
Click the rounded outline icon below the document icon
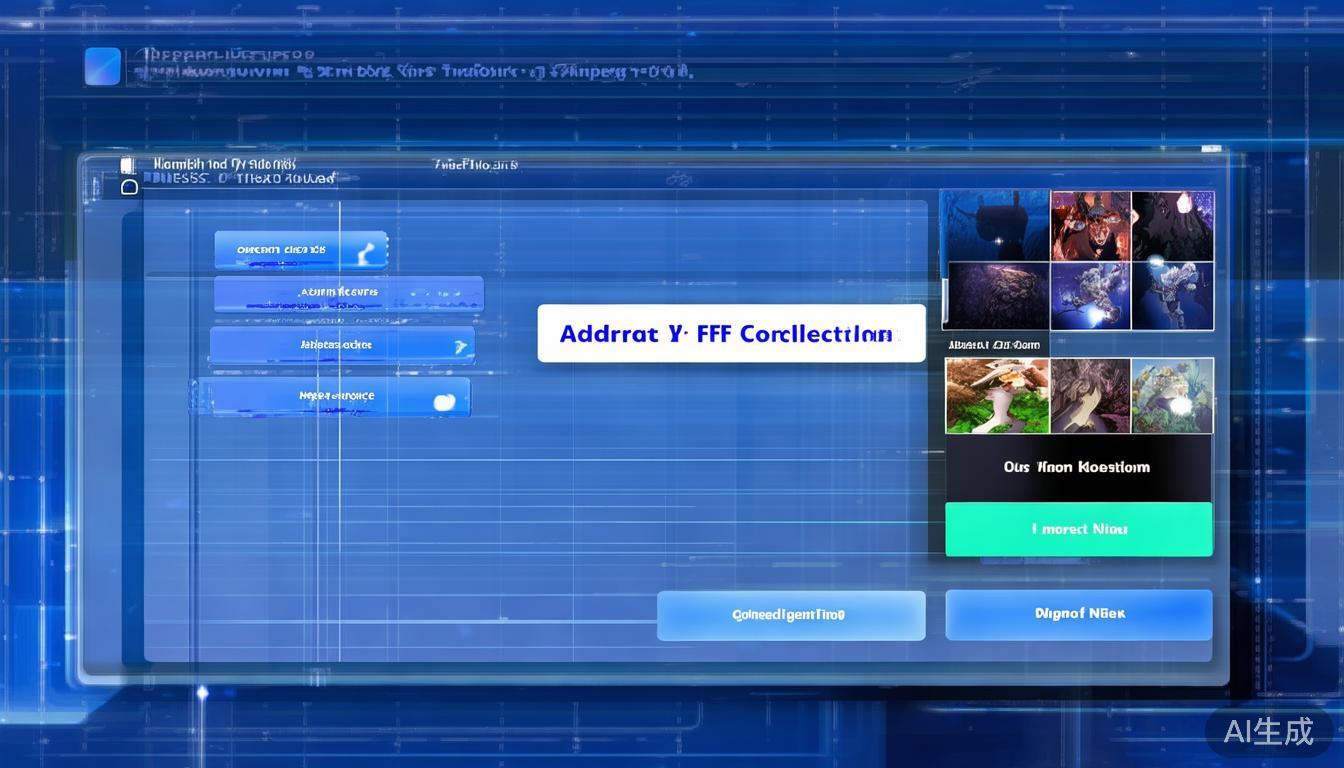[x=129, y=187]
